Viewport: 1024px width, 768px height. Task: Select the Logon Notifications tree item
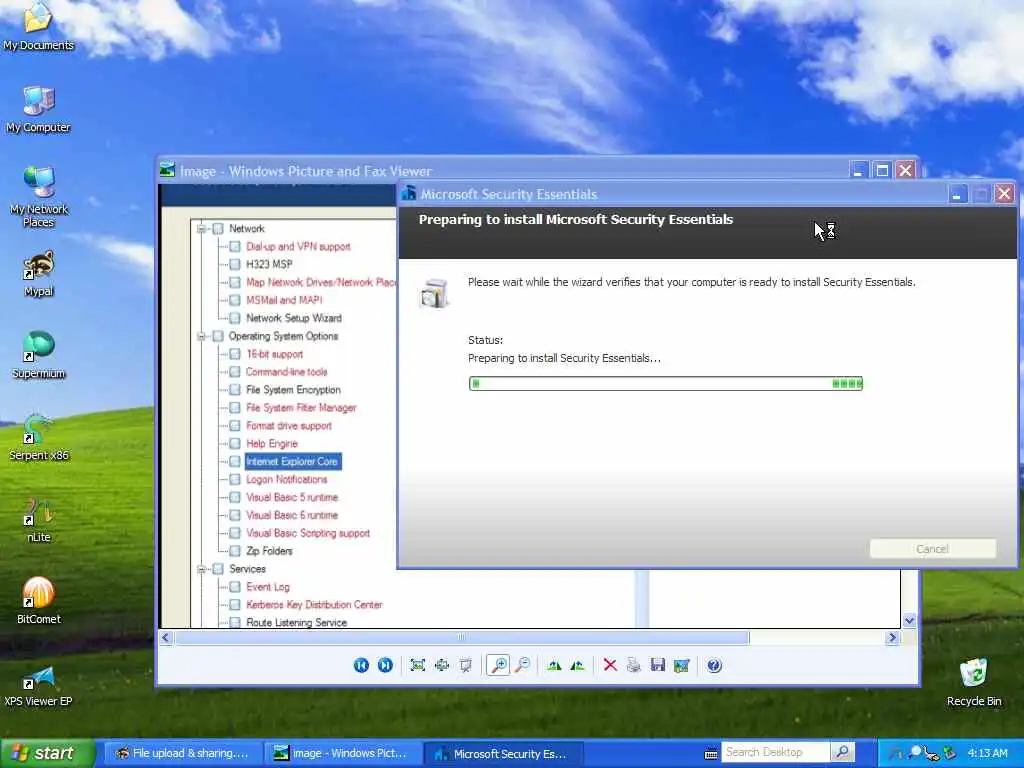tap(287, 479)
